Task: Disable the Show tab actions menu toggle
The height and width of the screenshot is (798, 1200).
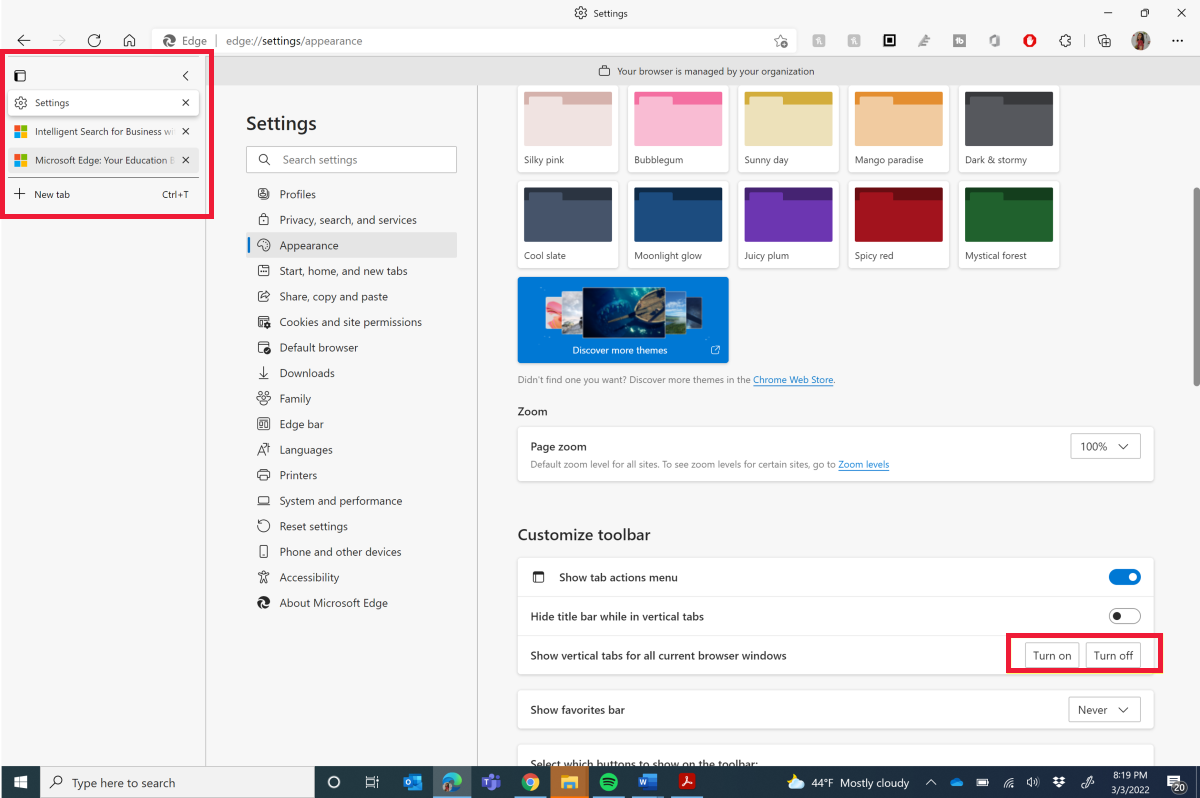Action: click(x=1124, y=576)
